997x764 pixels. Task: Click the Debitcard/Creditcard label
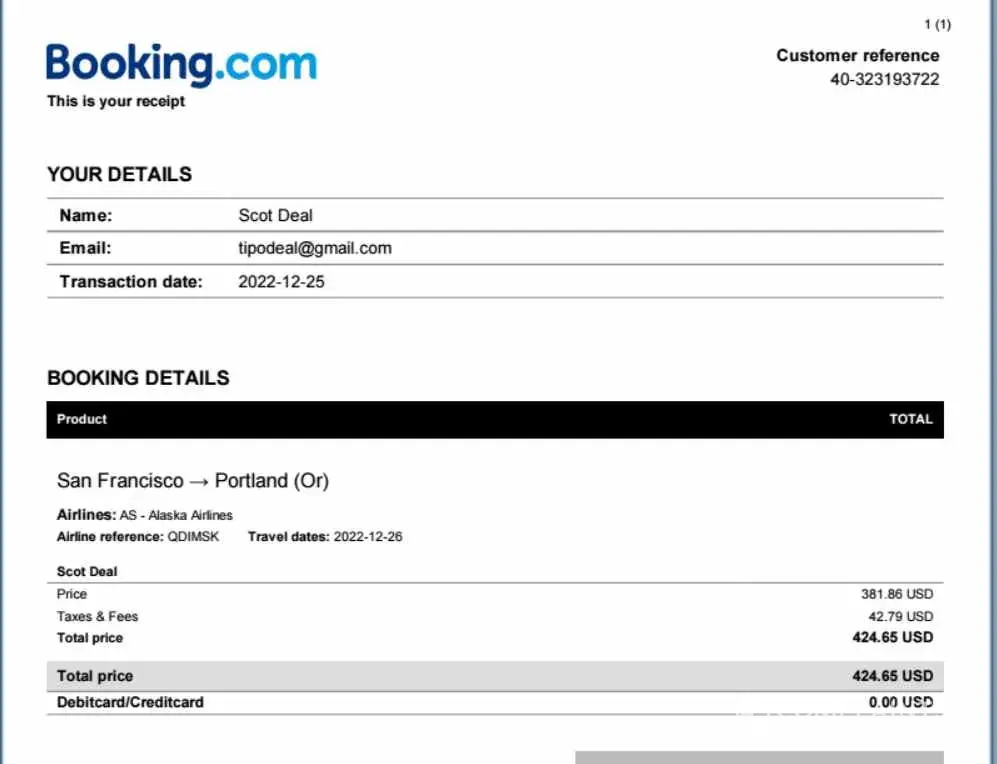click(x=130, y=702)
